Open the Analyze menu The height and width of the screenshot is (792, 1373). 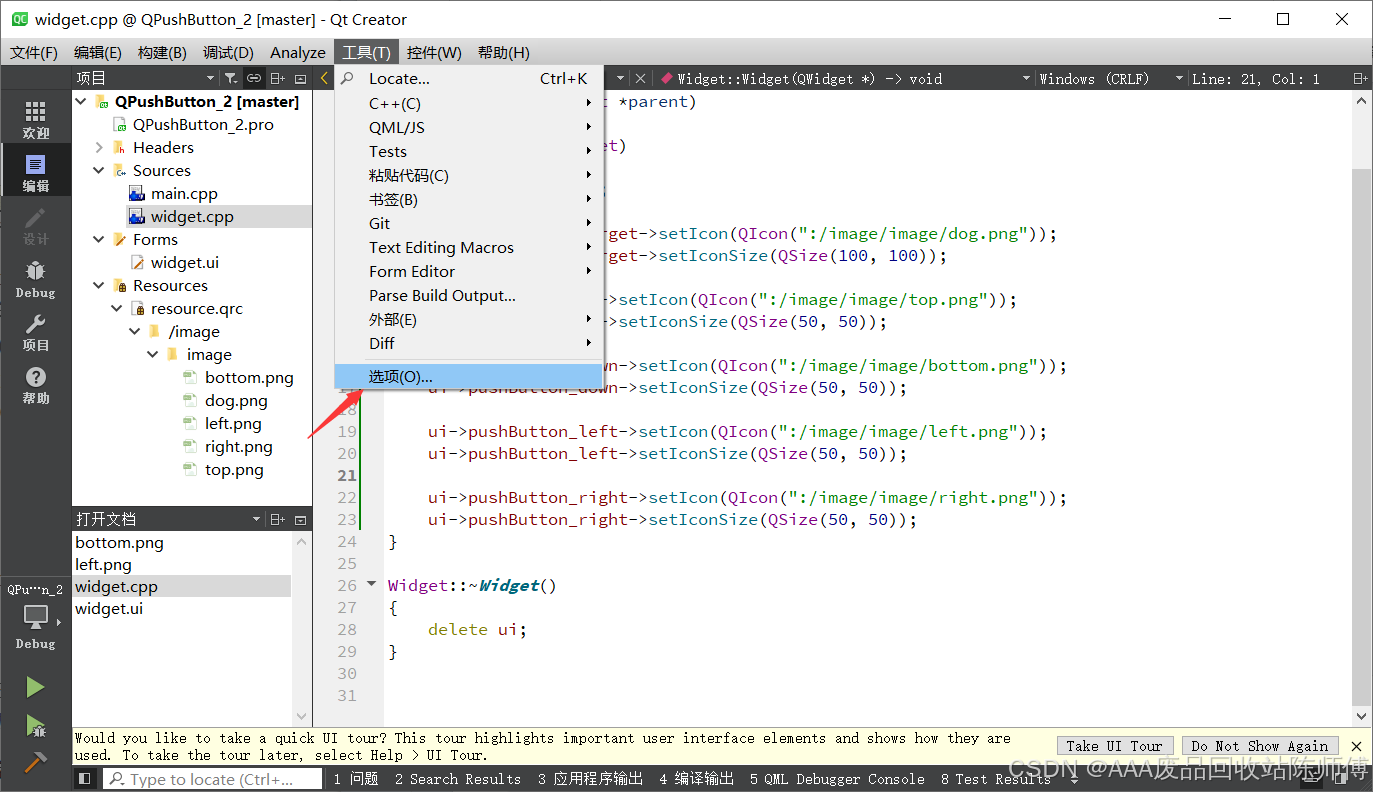pyautogui.click(x=298, y=52)
